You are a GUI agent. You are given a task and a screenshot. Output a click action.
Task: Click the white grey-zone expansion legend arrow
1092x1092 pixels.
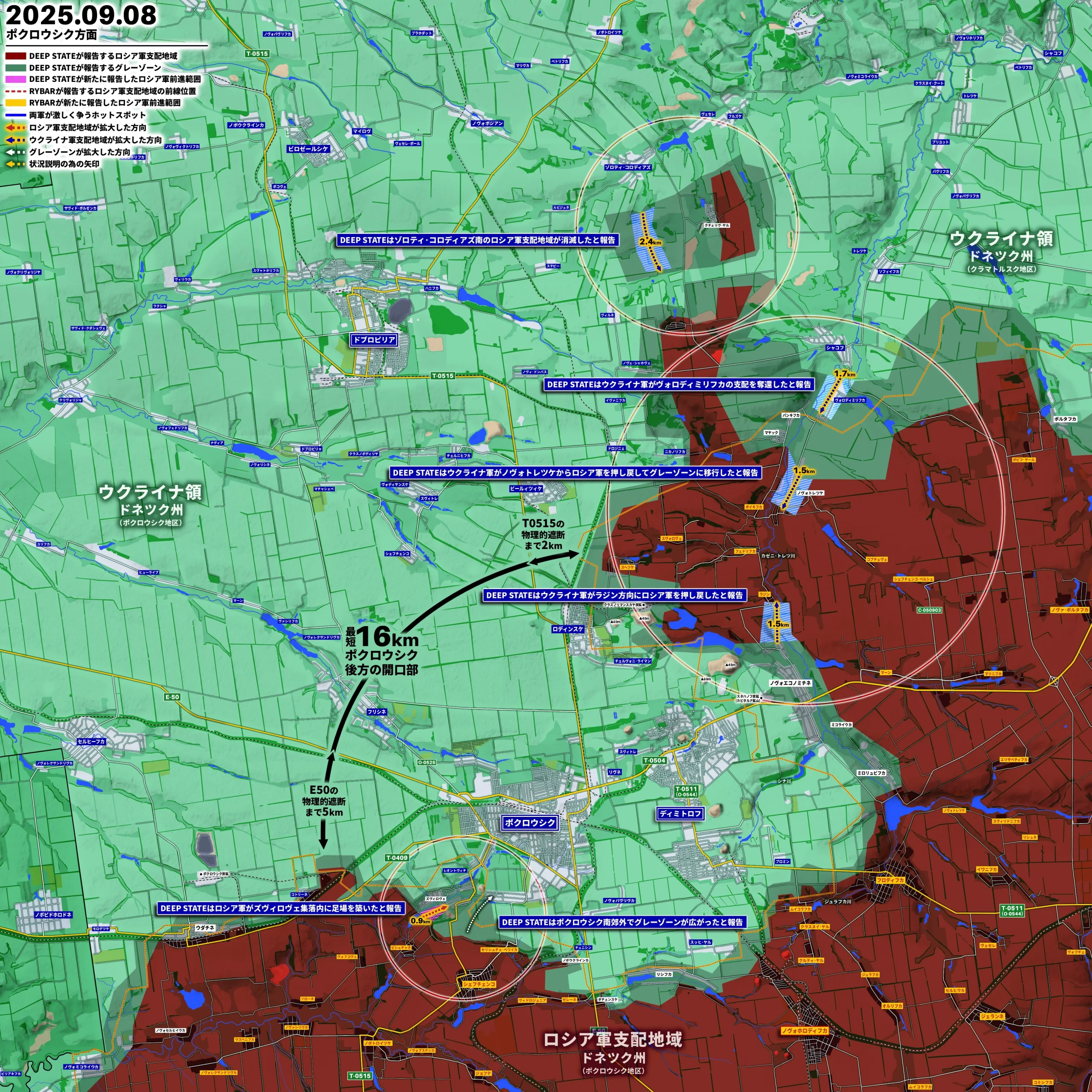point(15,152)
